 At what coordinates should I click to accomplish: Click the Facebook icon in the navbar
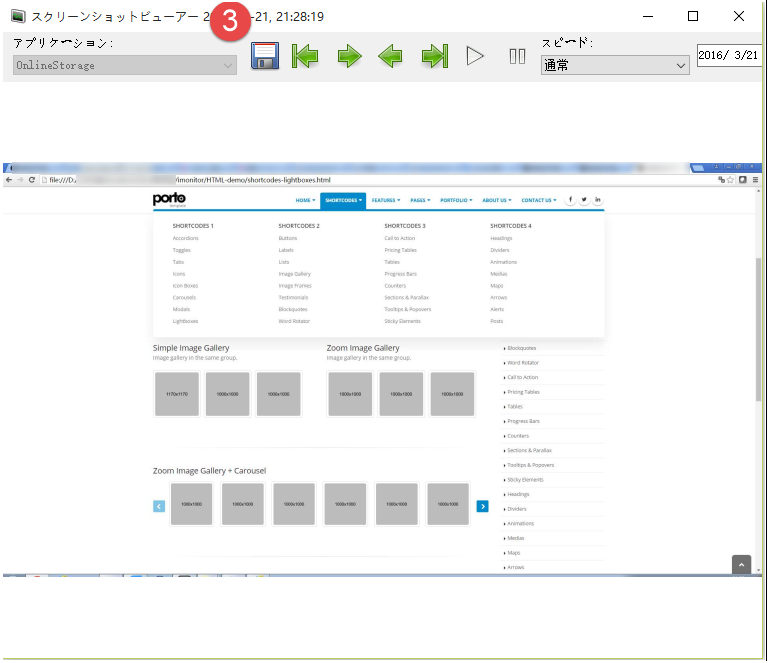(571, 200)
